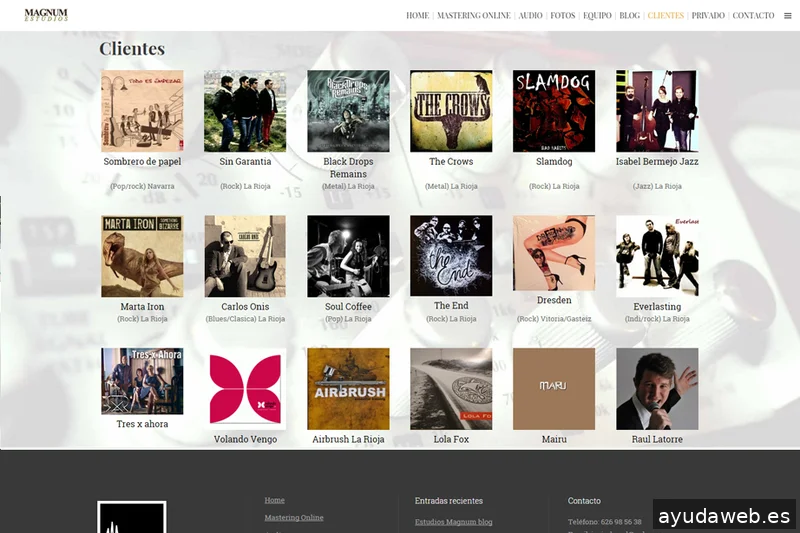Screen dimensions: 800x533
Task: Click The Crows title text
Action: pos(451,161)
